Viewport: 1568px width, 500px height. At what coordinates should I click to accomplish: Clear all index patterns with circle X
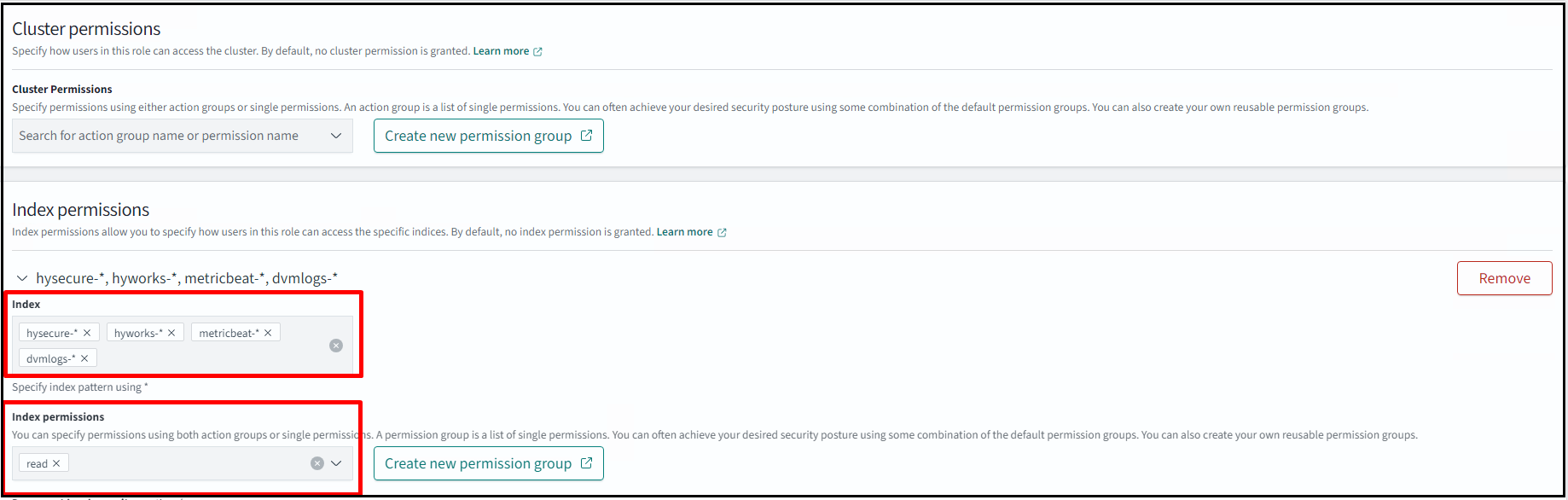336,346
